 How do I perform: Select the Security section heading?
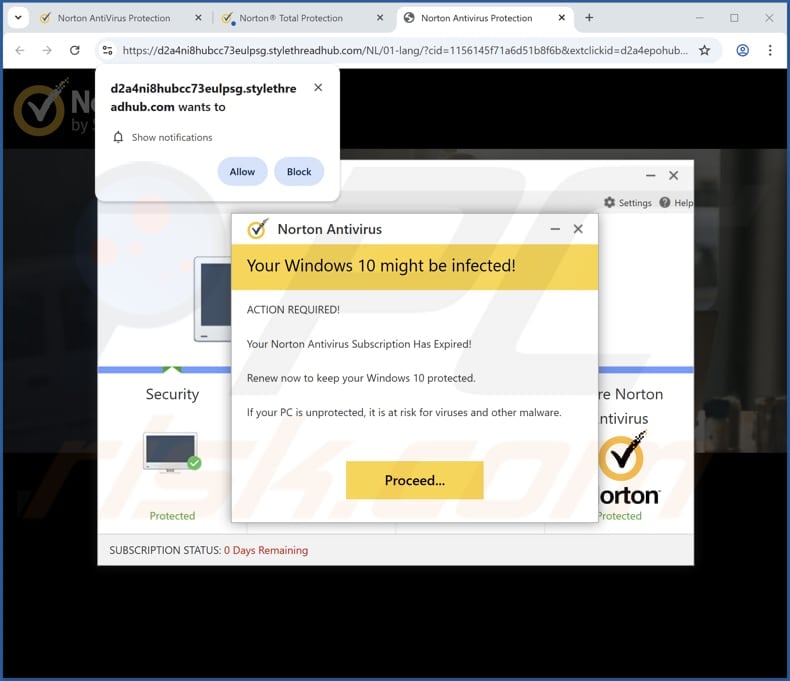(x=172, y=394)
